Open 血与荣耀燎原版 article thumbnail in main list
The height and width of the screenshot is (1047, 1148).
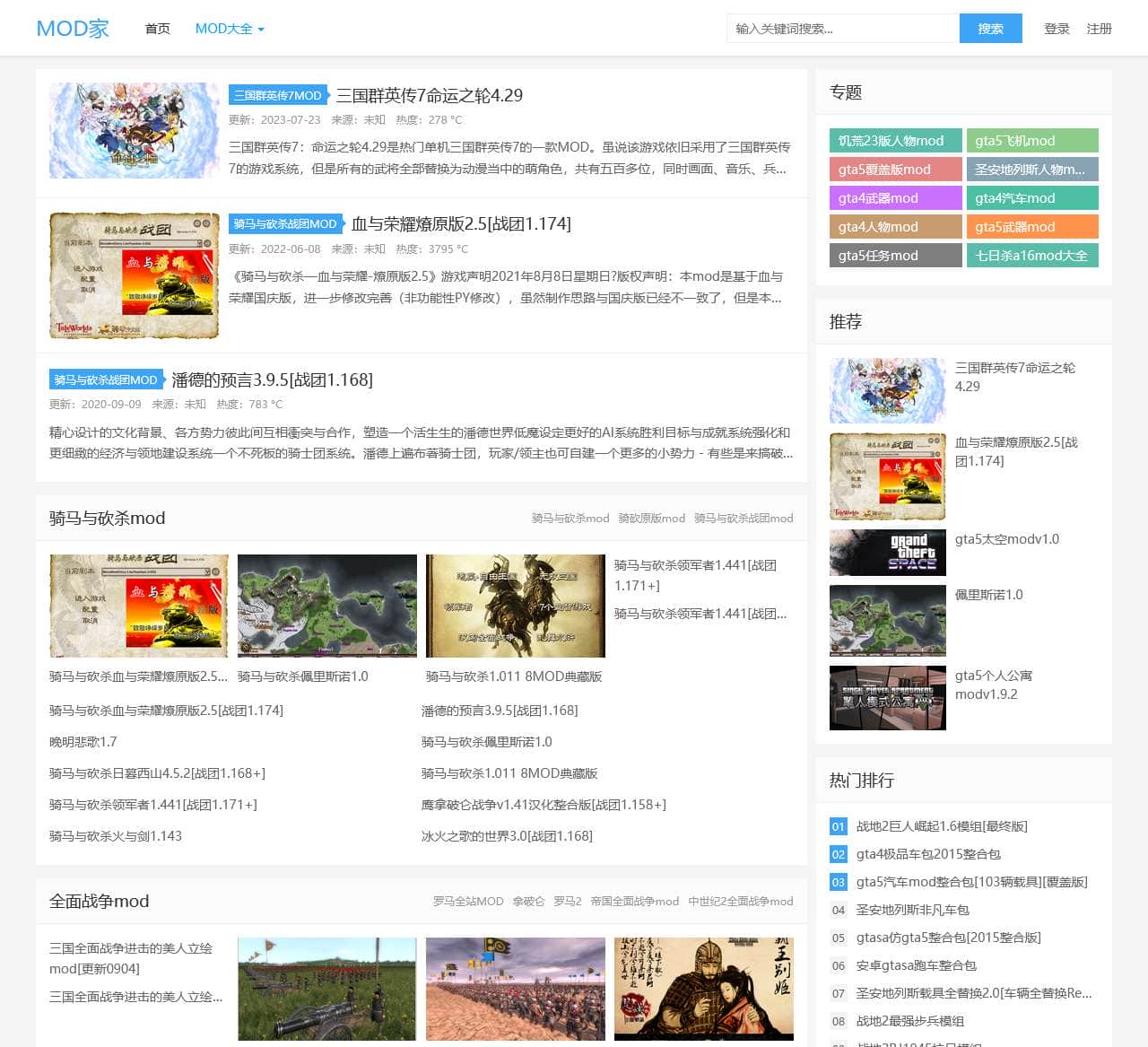[x=135, y=275]
